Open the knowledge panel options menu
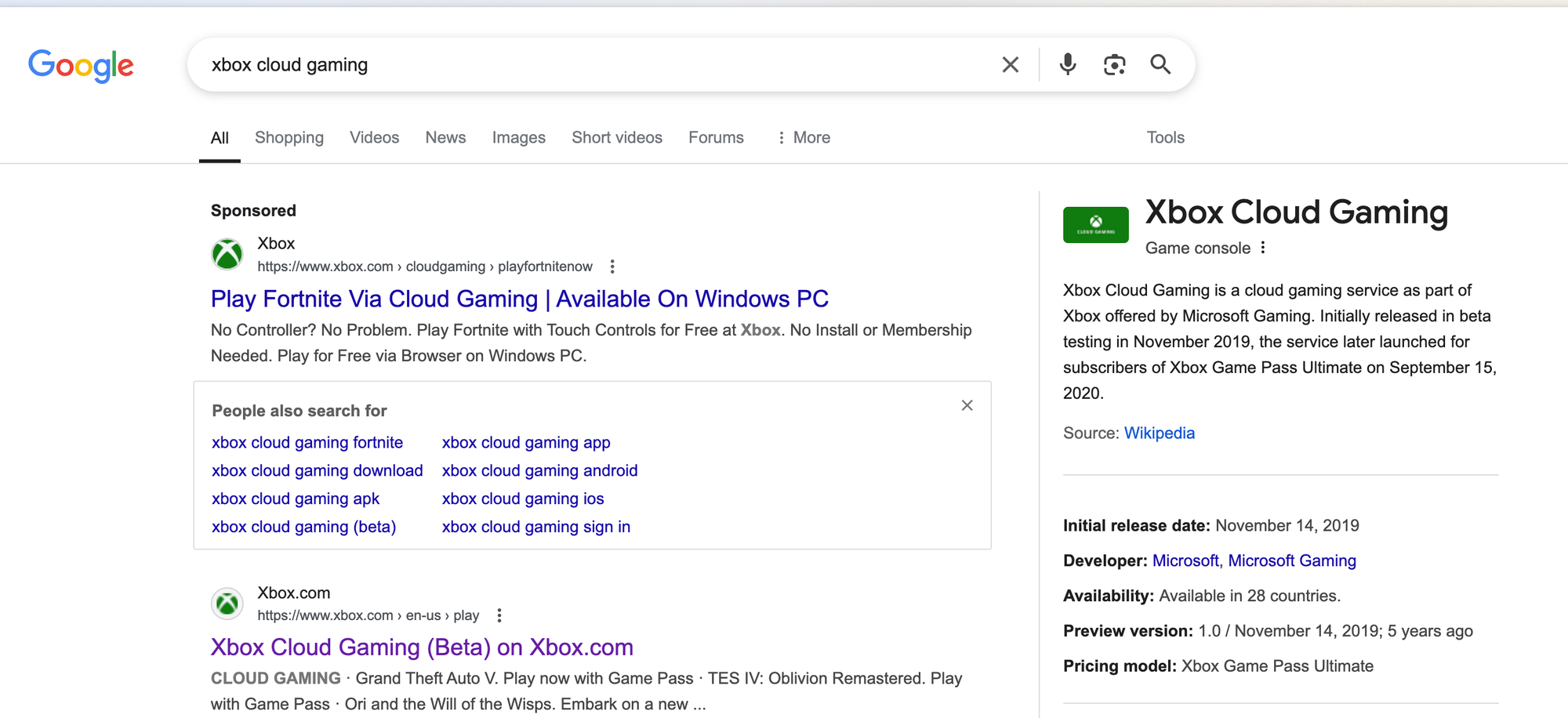This screenshot has height=718, width=1568. 1263,247
